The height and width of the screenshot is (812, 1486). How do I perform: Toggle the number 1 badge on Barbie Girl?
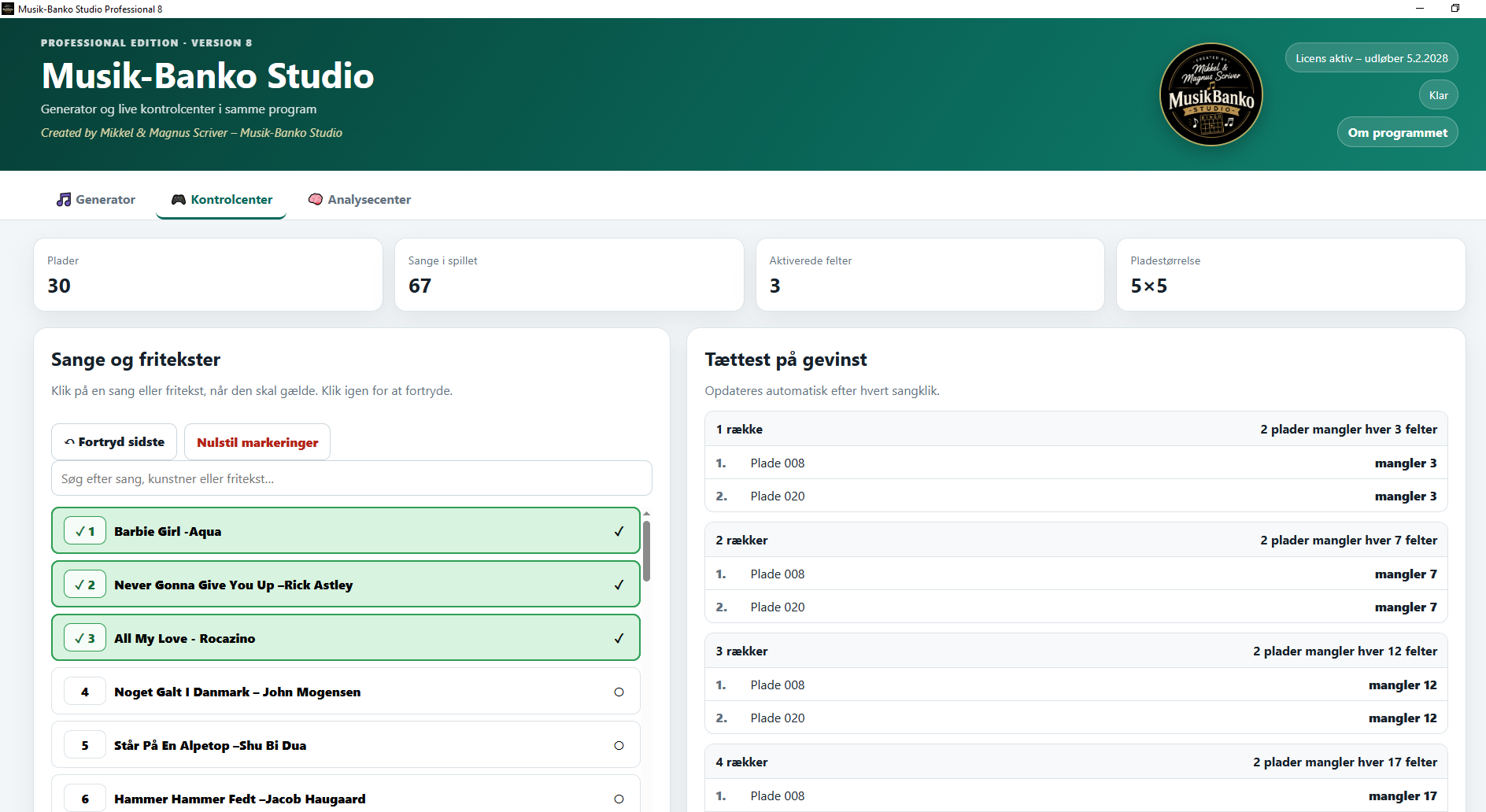pyautogui.click(x=85, y=531)
